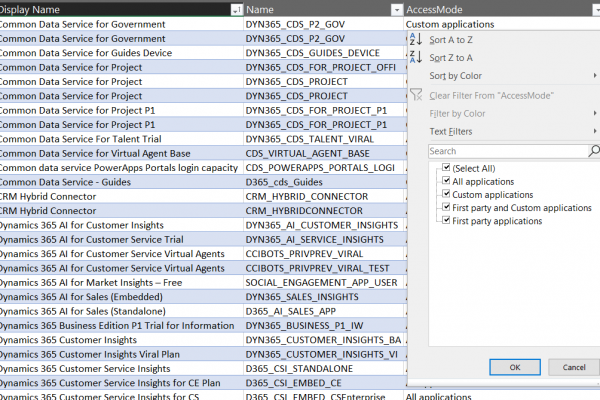The width and height of the screenshot is (600, 400).
Task: Cancel the filter dialog
Action: coord(574,367)
